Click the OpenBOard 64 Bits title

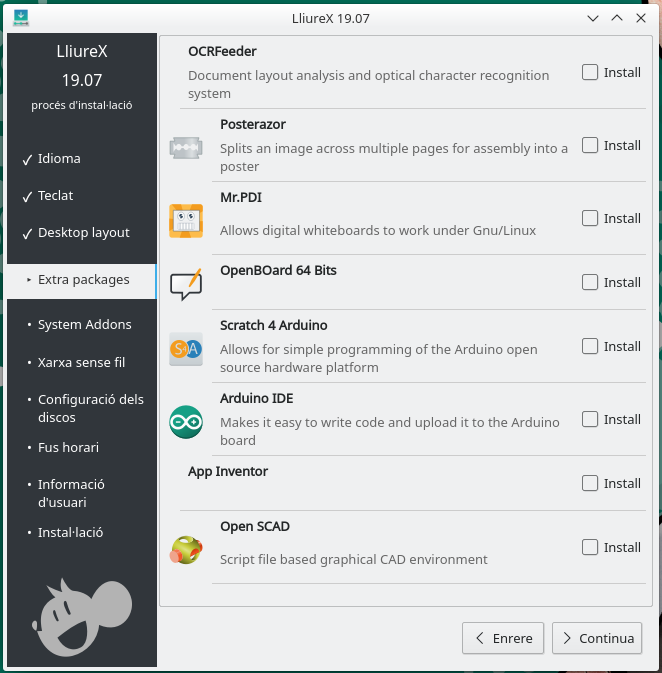(x=278, y=270)
